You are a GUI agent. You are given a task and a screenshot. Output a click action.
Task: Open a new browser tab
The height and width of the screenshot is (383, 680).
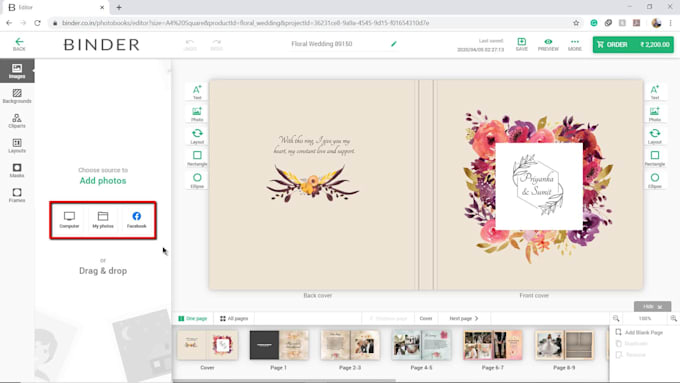pyautogui.click(x=119, y=7)
